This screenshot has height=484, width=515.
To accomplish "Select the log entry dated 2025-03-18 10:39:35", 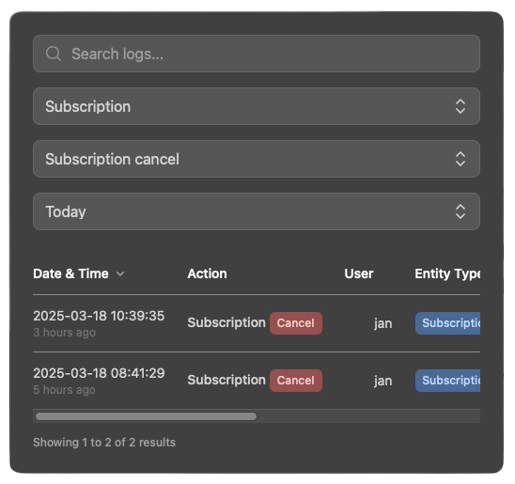I will (256, 323).
